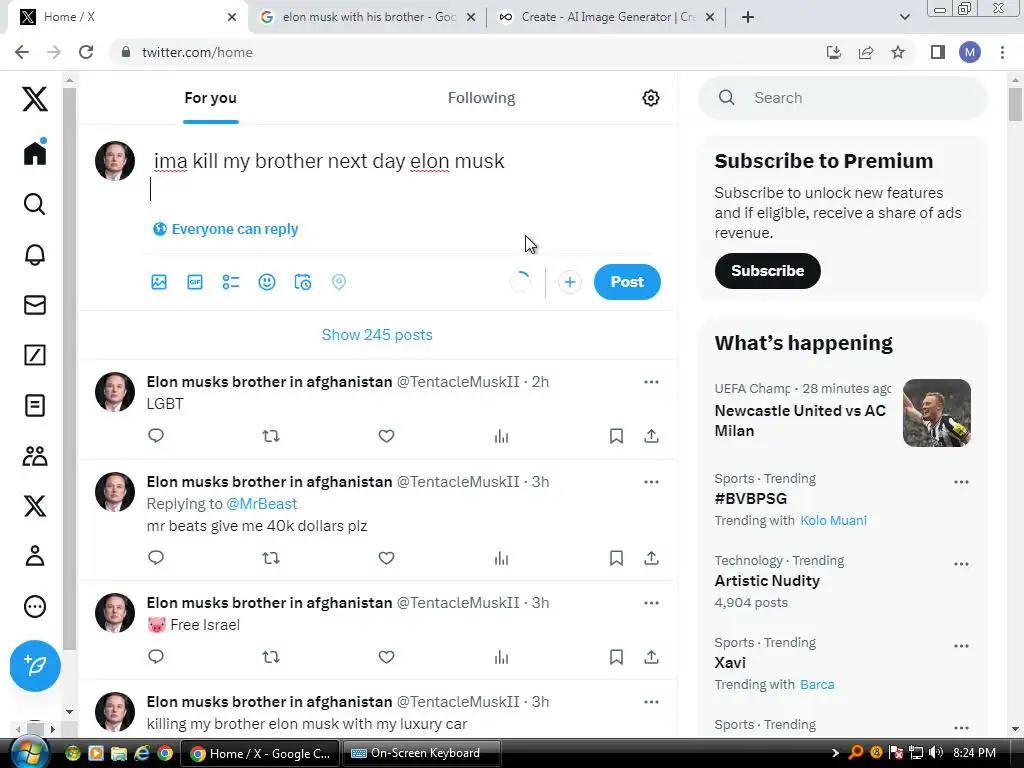Open Newcastle United vs AC Milan thumbnail
This screenshot has width=1024, height=768.
936,413
